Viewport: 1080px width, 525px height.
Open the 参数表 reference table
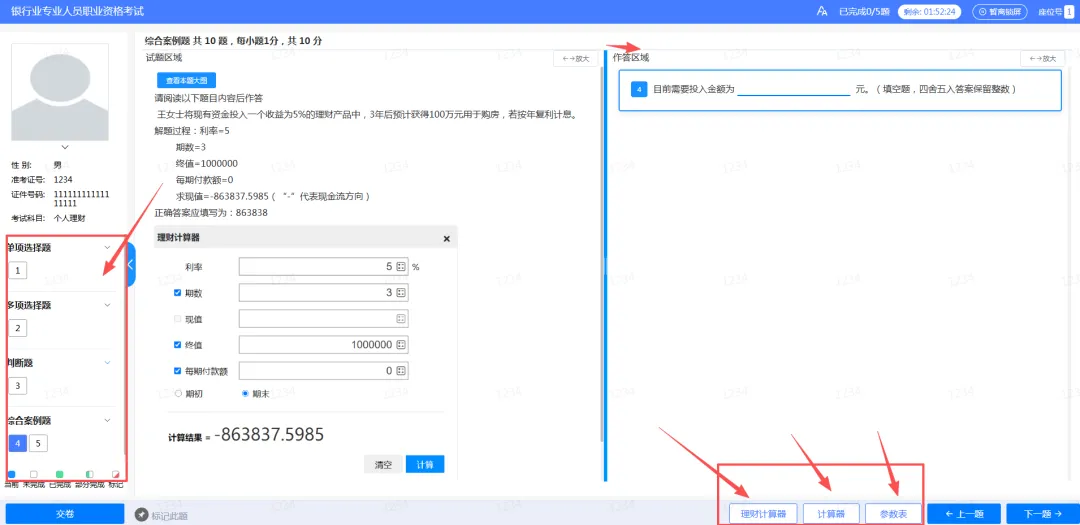894,514
